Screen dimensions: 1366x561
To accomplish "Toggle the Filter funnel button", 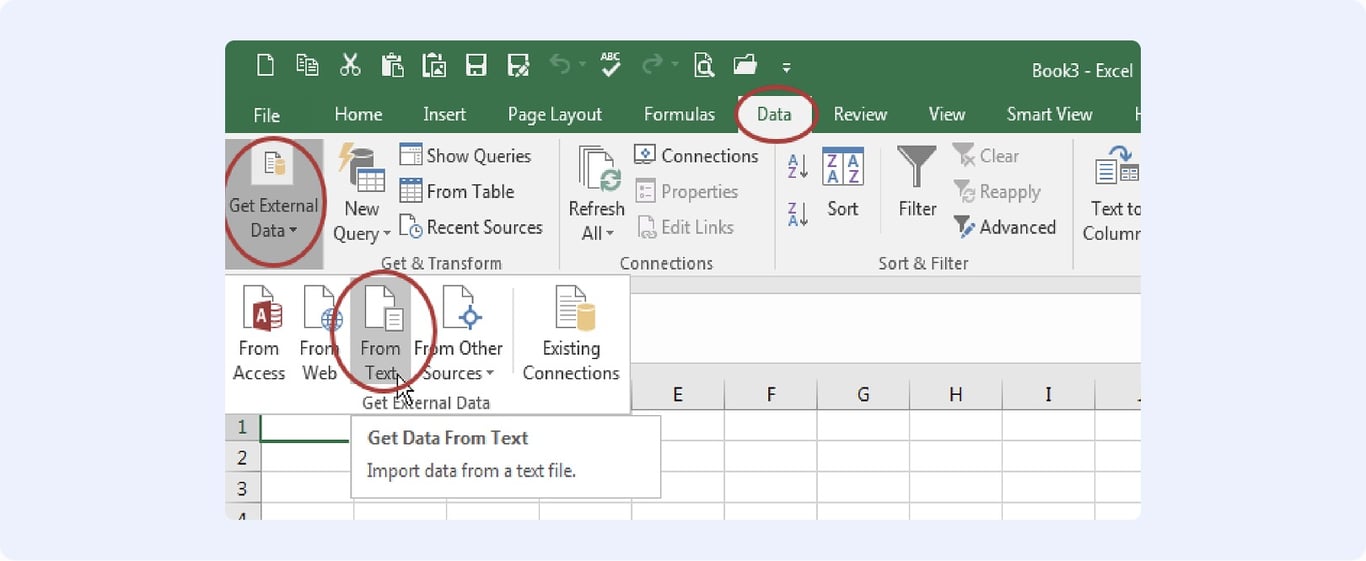I will [x=917, y=183].
